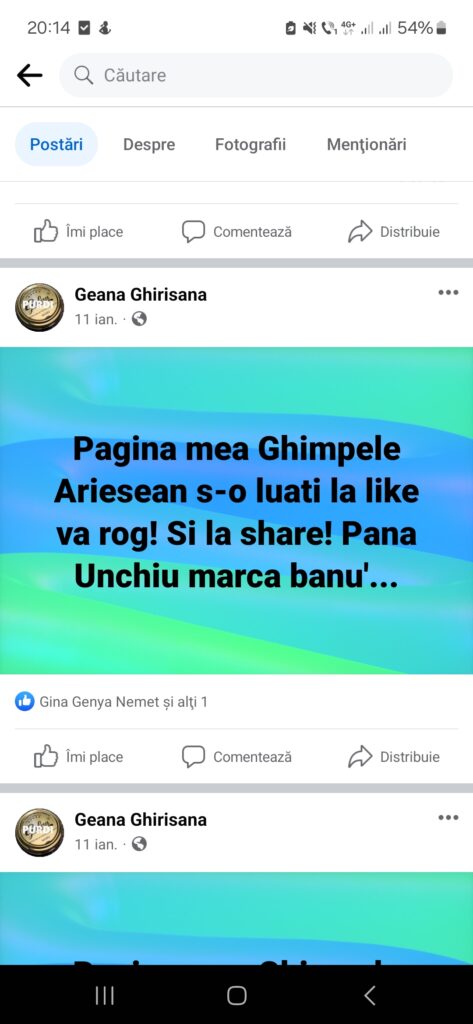This screenshot has width=473, height=1024.
Task: View who liked: Gina Genya Nemet și alți 1
Action: tap(123, 702)
